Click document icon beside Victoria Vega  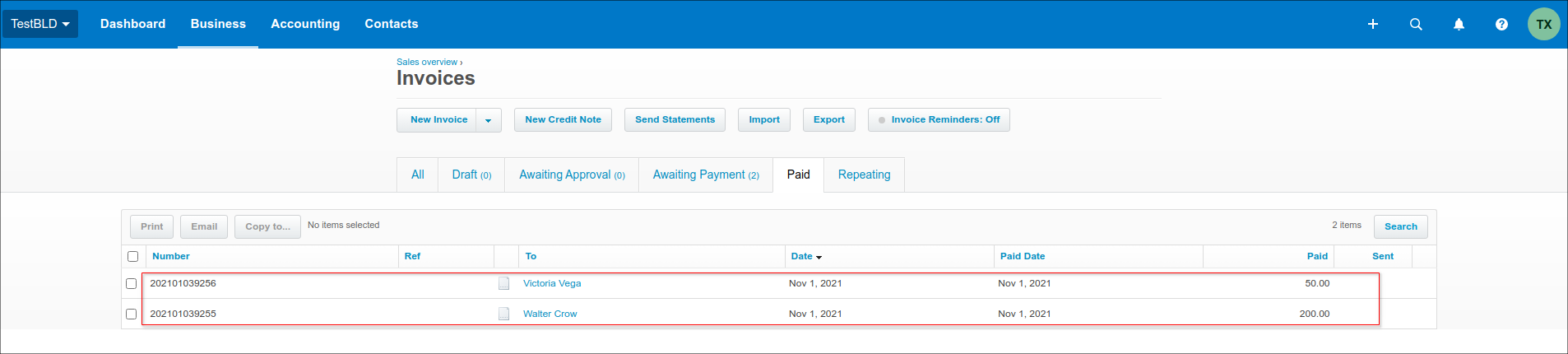tap(503, 283)
